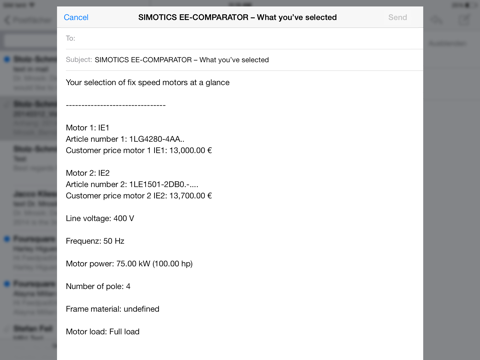The width and height of the screenshot is (480, 360).
Task: Tap unread dot beside second Foursquare email
Action: (x=7, y=284)
